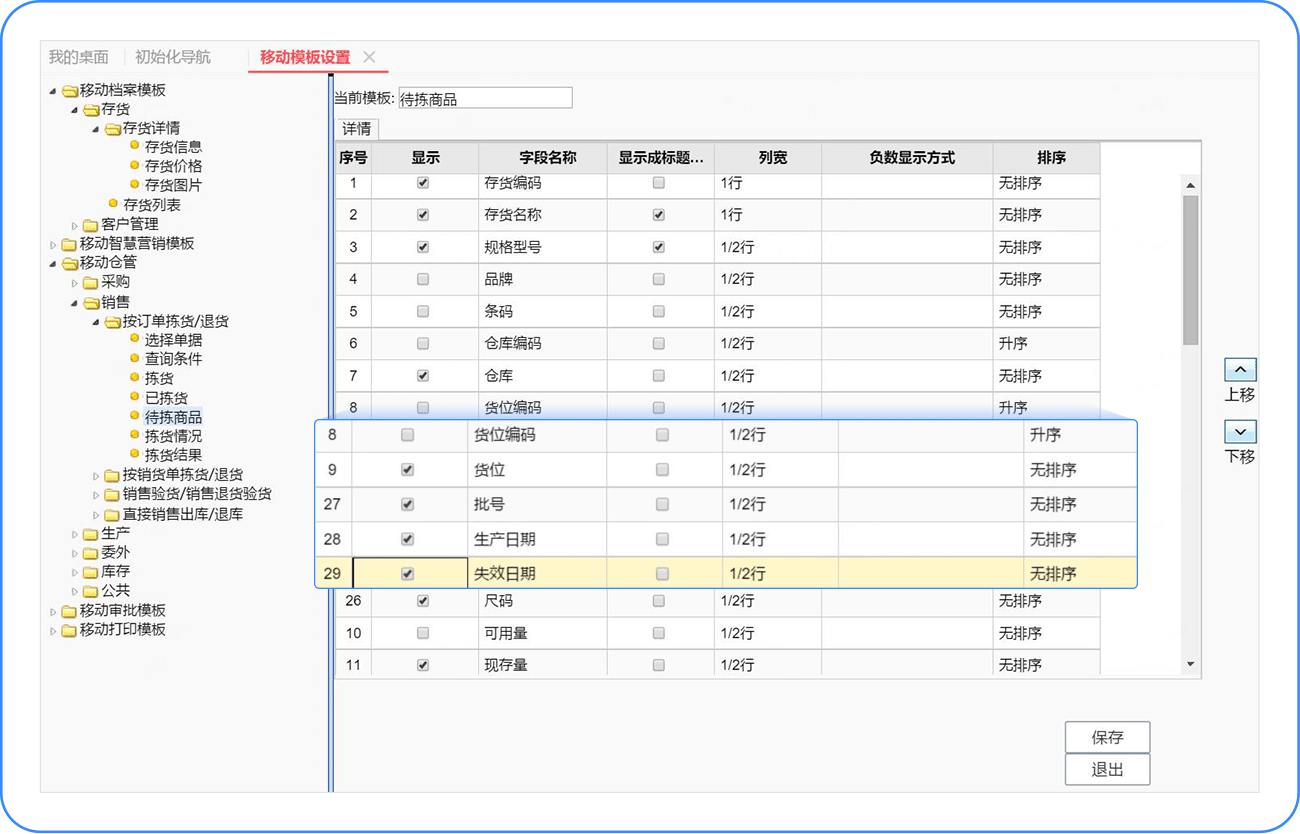Click the 下移 down-arrow icon
Image resolution: width=1300 pixels, height=834 pixels.
(x=1240, y=432)
